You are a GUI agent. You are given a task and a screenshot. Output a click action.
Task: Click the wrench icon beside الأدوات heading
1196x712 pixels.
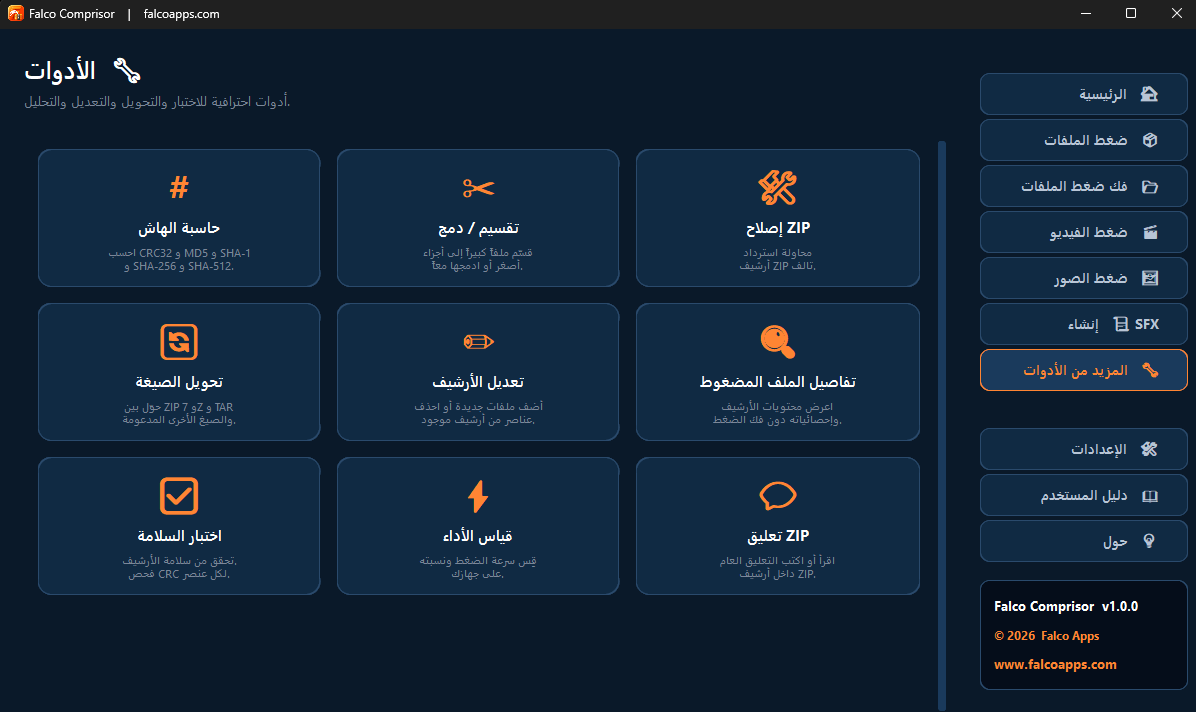pyautogui.click(x=127, y=70)
